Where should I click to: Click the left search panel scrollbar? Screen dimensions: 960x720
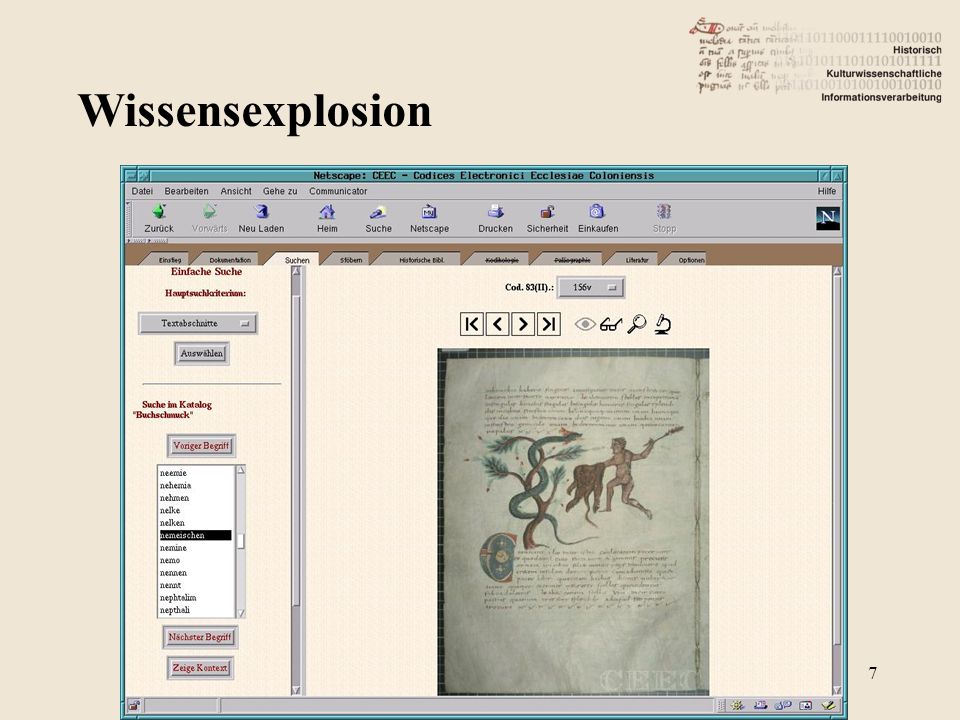(296, 481)
